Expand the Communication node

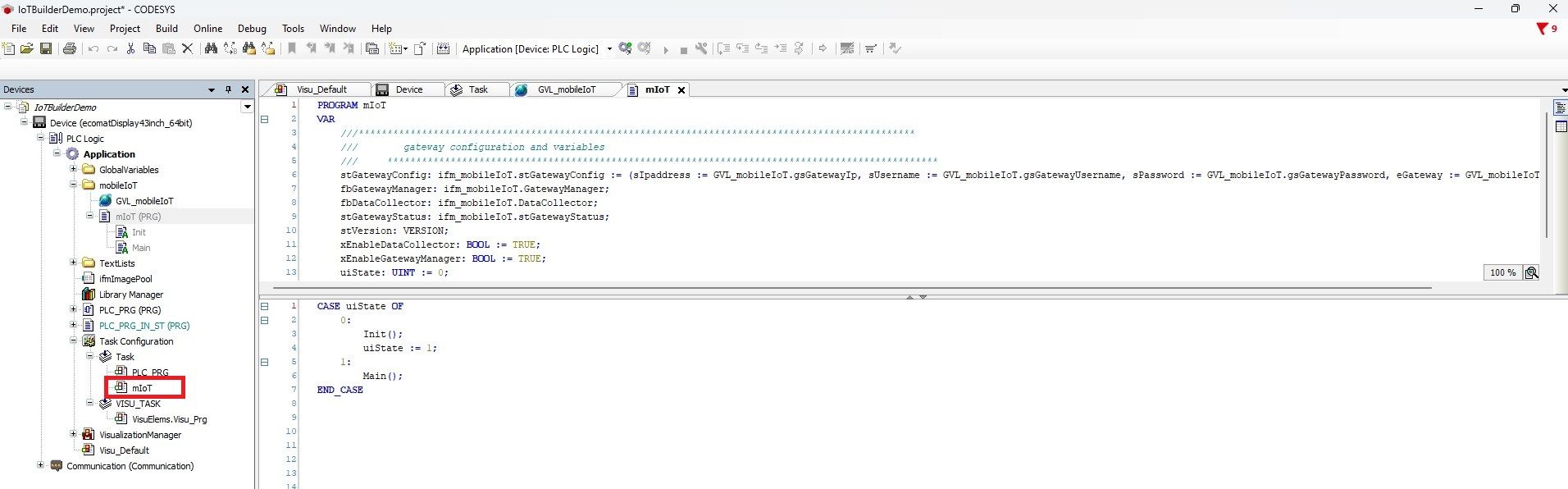[x=41, y=465]
